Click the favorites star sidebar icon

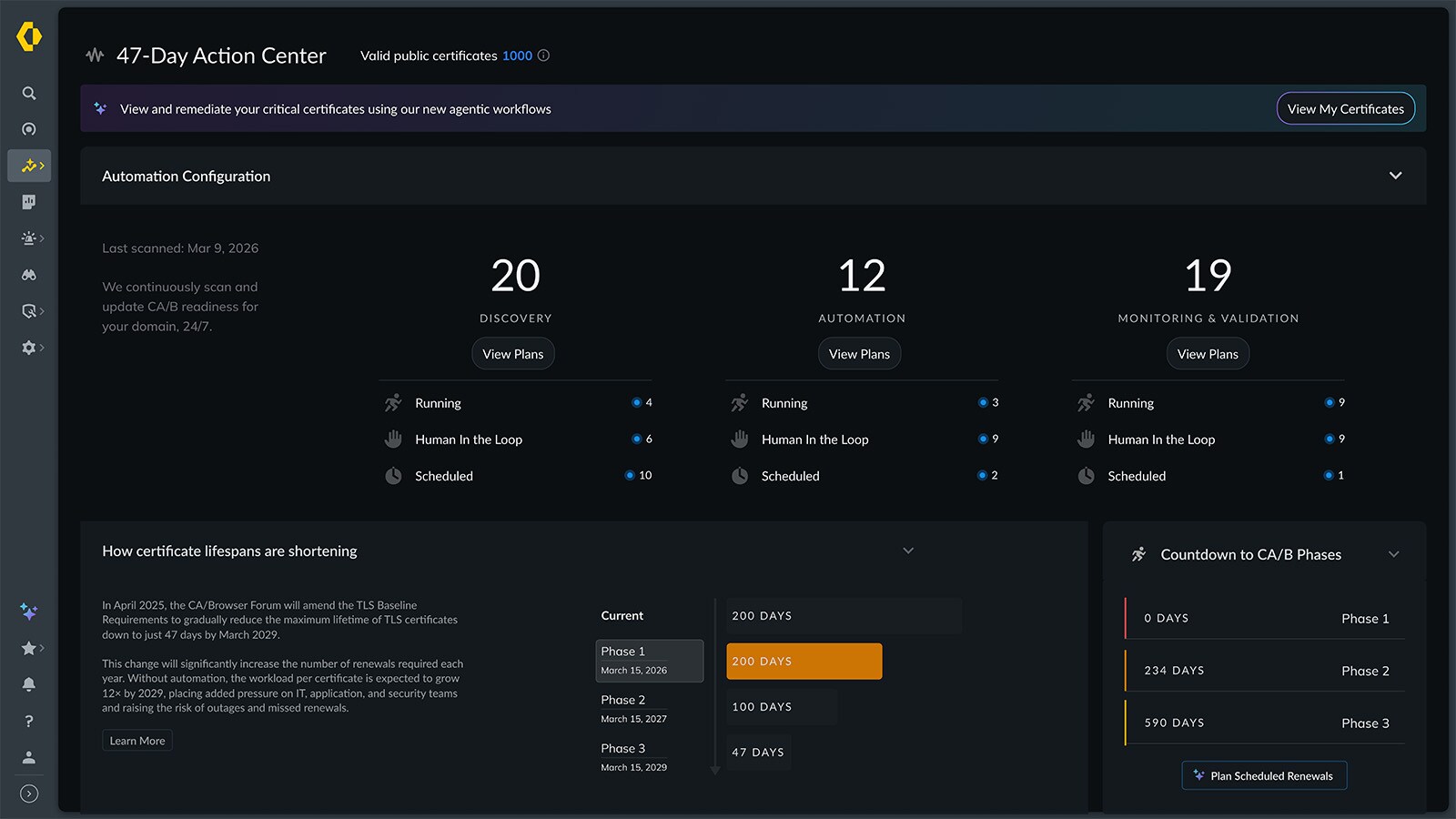29,648
